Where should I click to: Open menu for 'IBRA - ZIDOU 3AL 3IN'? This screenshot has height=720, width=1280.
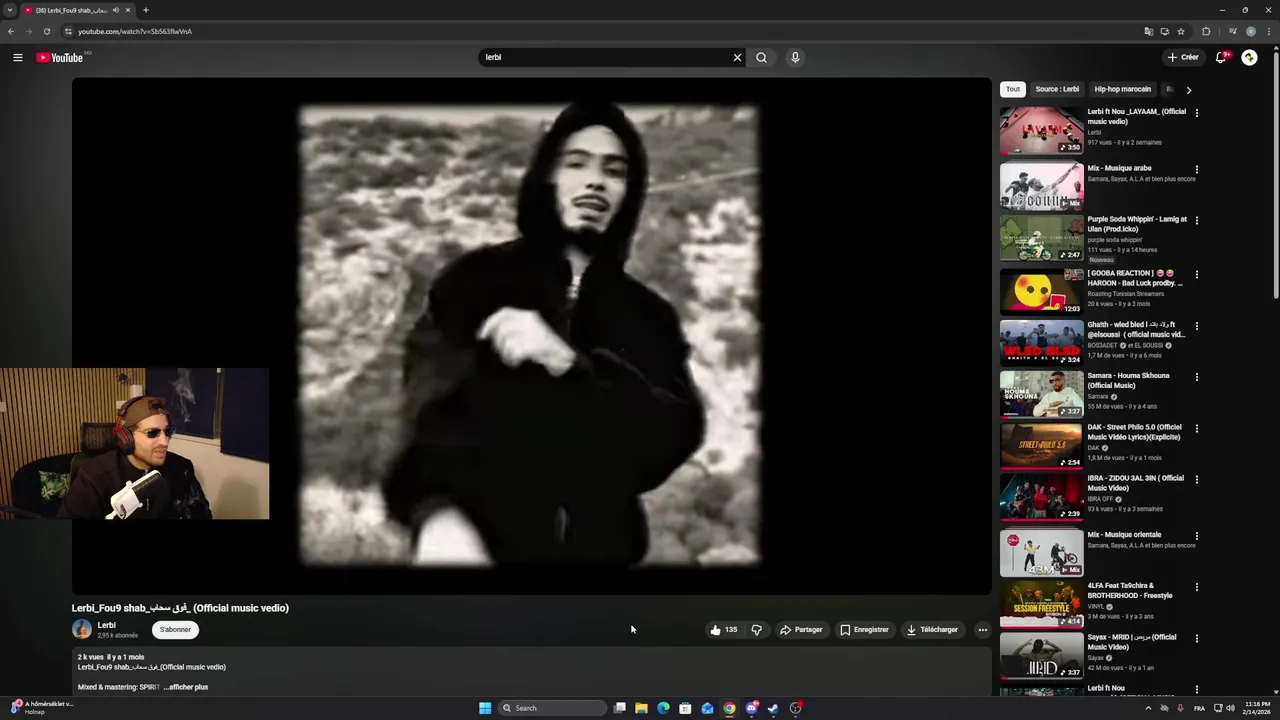click(x=1196, y=480)
